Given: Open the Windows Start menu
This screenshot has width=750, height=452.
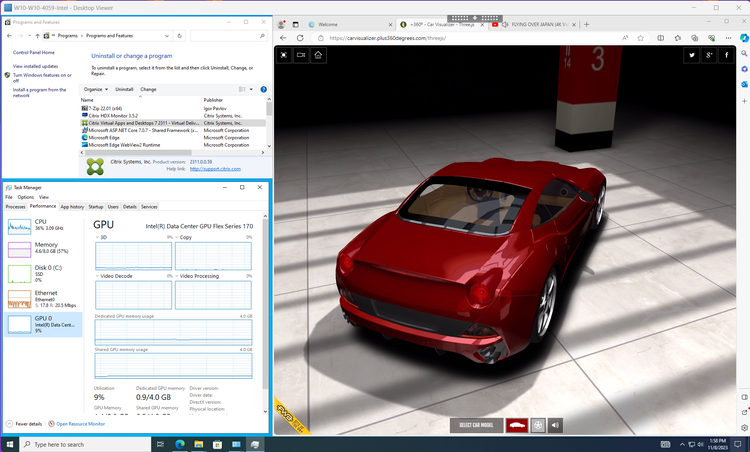Looking at the screenshot, I should click(x=10, y=444).
